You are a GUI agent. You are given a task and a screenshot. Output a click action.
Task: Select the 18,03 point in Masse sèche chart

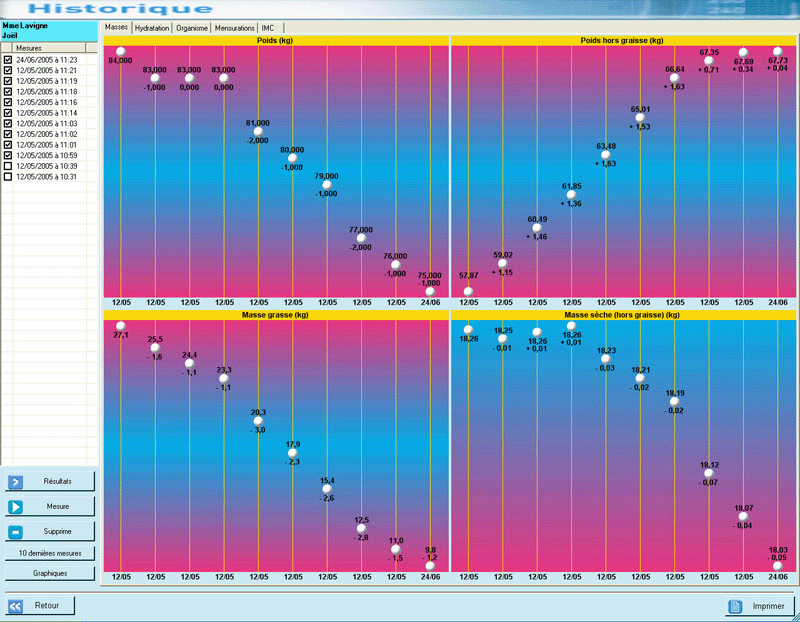point(777,566)
